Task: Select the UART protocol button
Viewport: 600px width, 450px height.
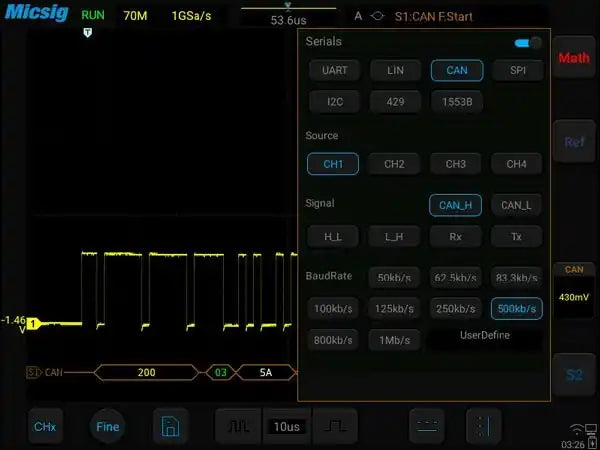Action: click(x=333, y=70)
